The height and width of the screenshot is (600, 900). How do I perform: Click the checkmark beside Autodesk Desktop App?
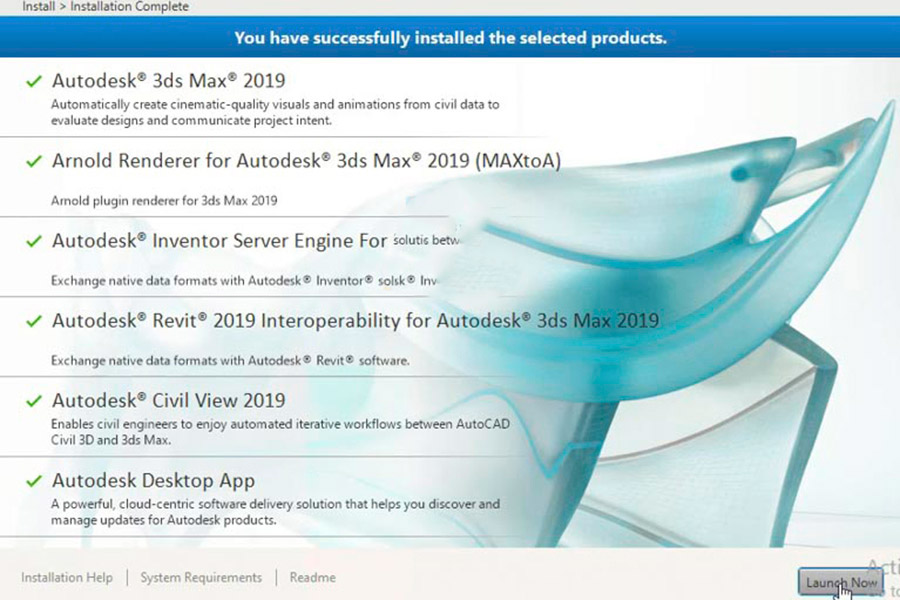pos(34,481)
